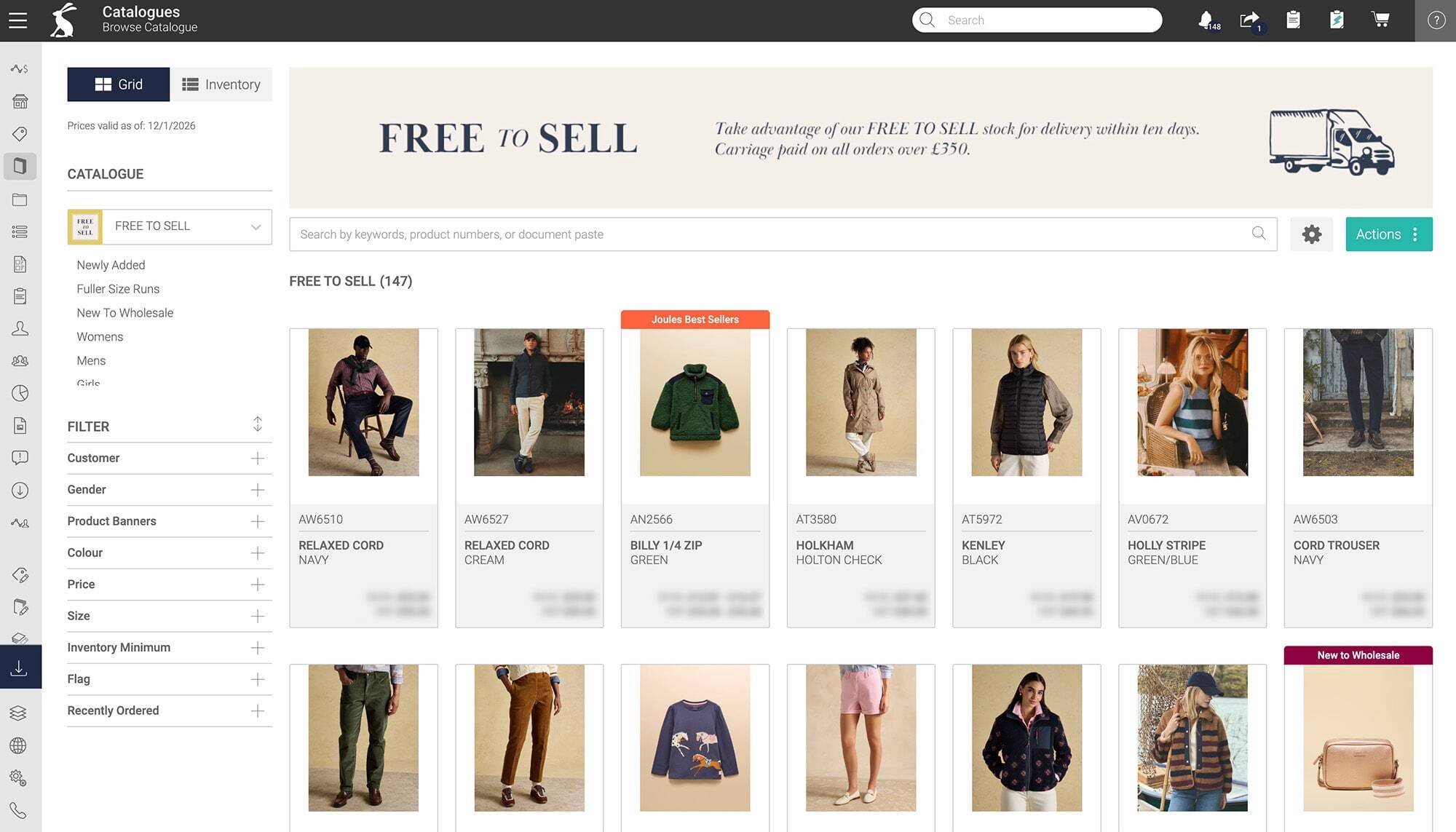Switch to Inventory view
Image resolution: width=1456 pixels, height=832 pixels.
(221, 84)
